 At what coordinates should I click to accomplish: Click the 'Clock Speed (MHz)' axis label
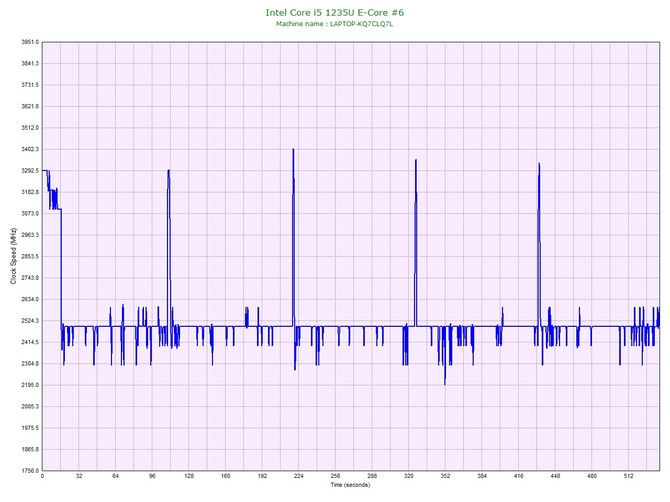(13, 256)
